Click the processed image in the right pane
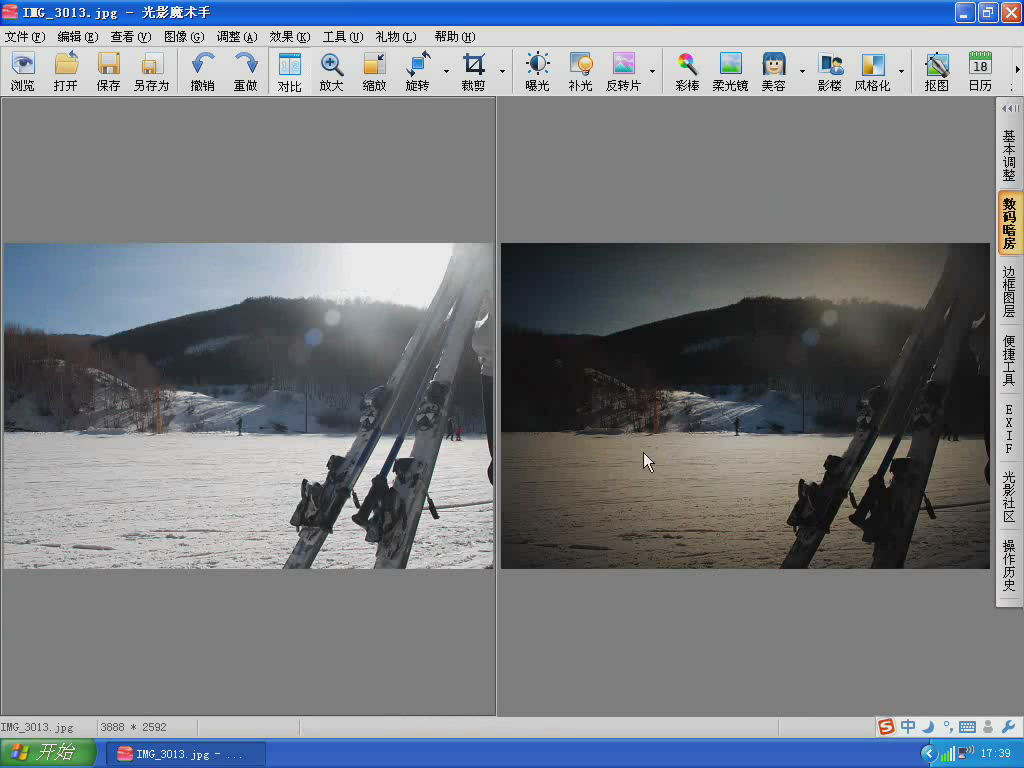This screenshot has width=1024, height=768. point(745,406)
